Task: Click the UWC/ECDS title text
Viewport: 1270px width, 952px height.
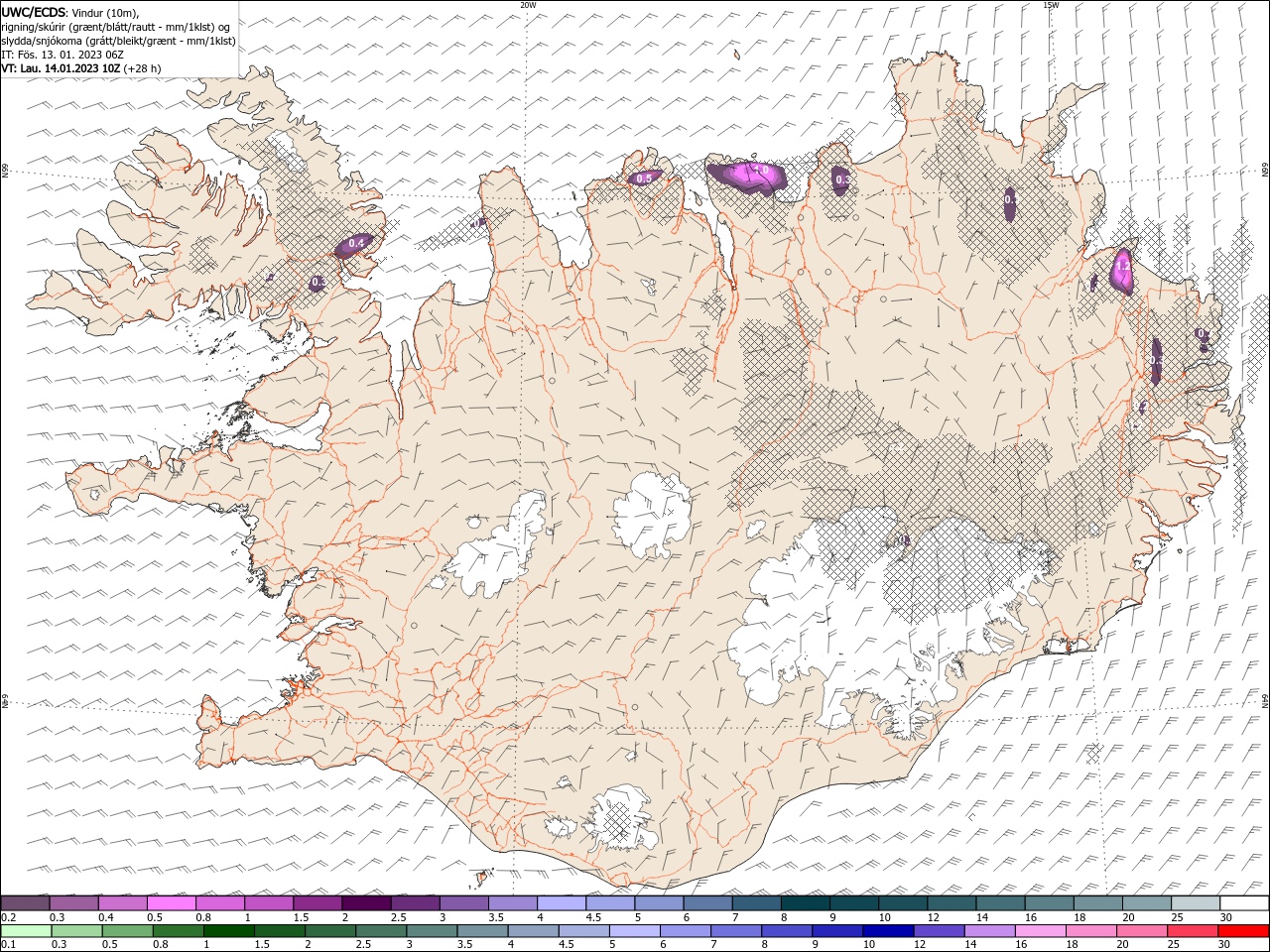Action: [35, 12]
